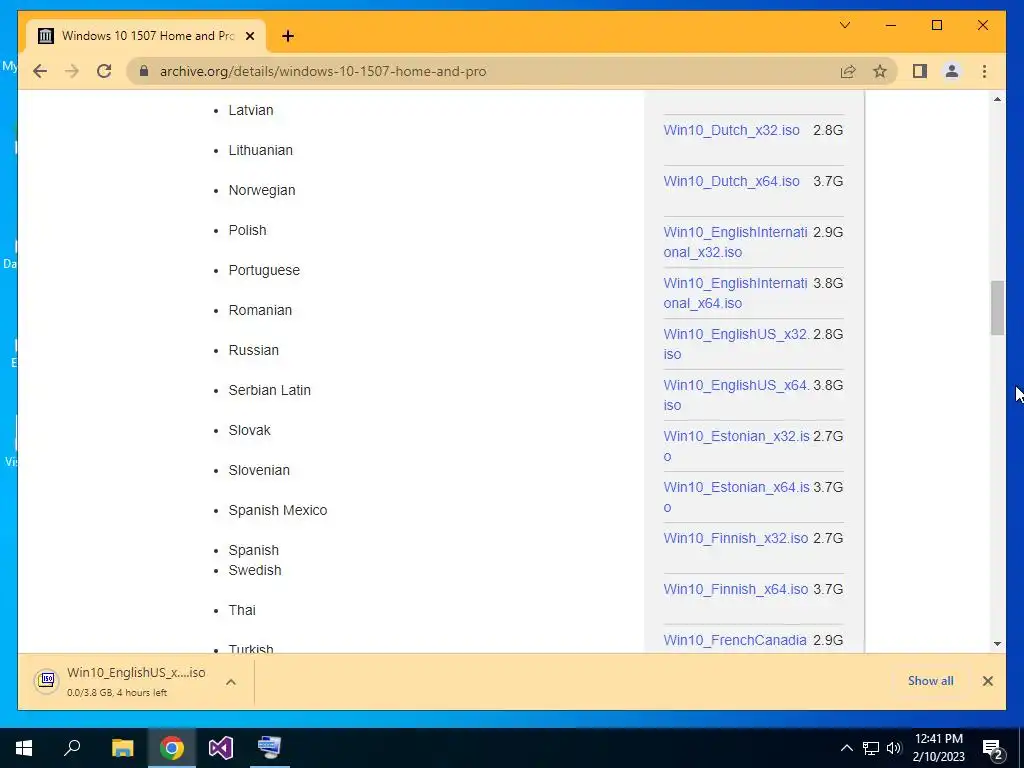
Task: Open Win10_FrenchCanadia link
Action: coord(735,640)
